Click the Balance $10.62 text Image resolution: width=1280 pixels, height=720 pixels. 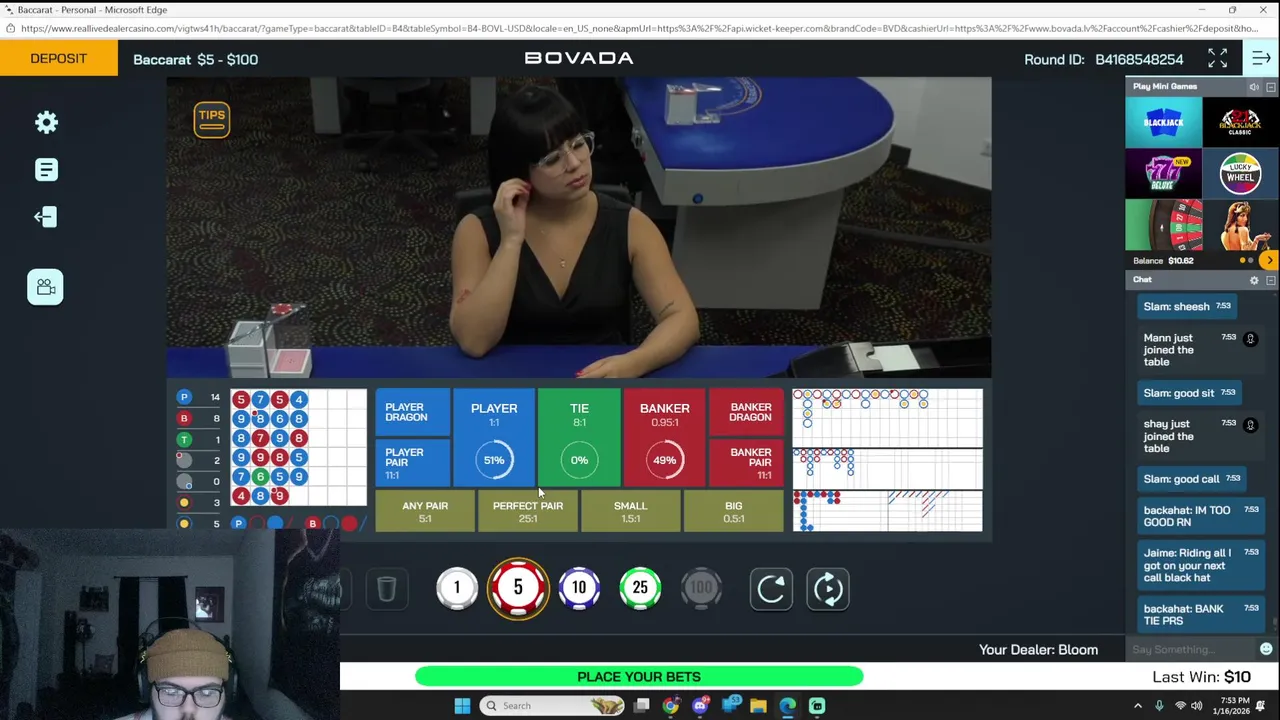1163,261
